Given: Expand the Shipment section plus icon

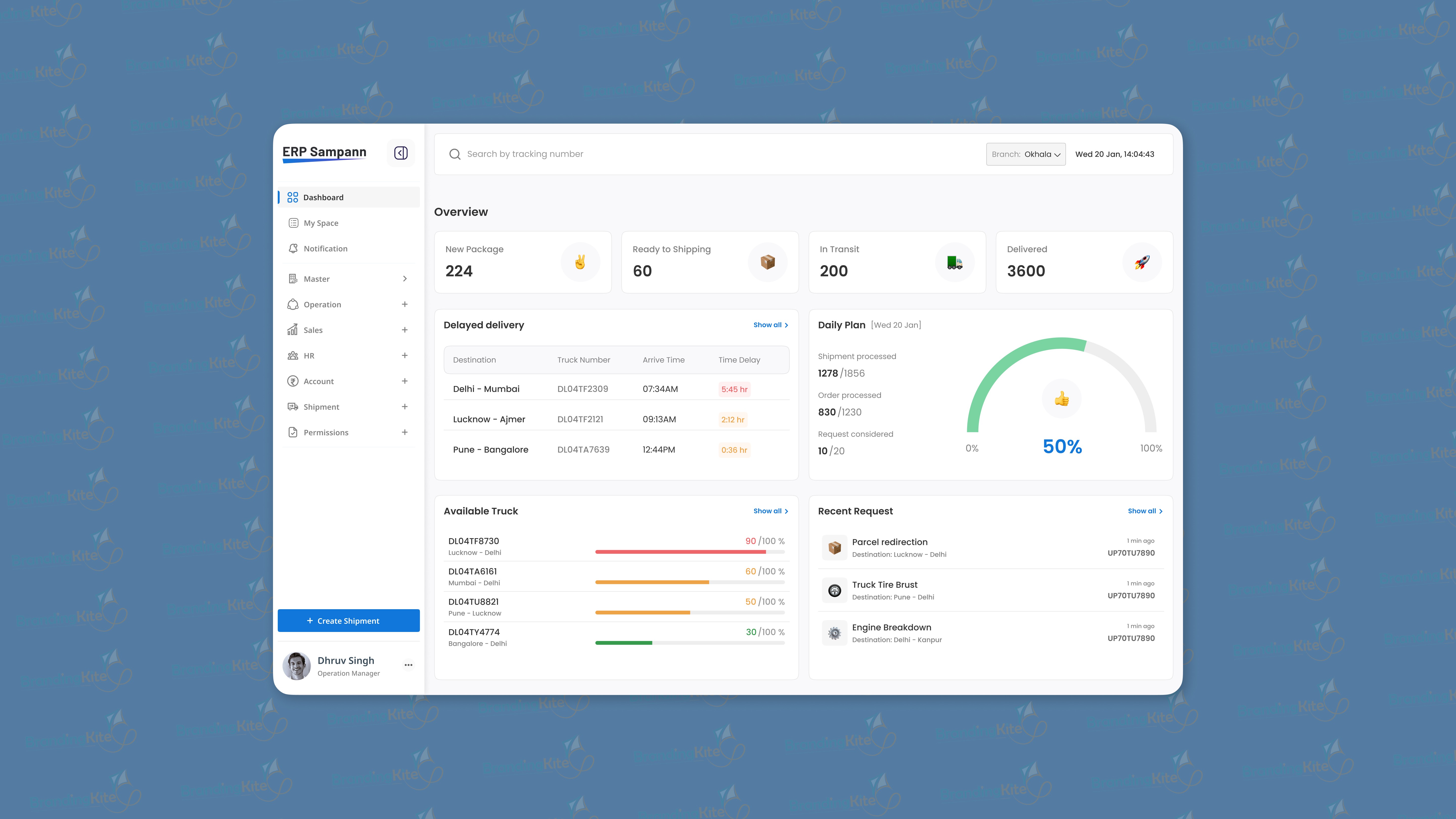Looking at the screenshot, I should [x=405, y=407].
